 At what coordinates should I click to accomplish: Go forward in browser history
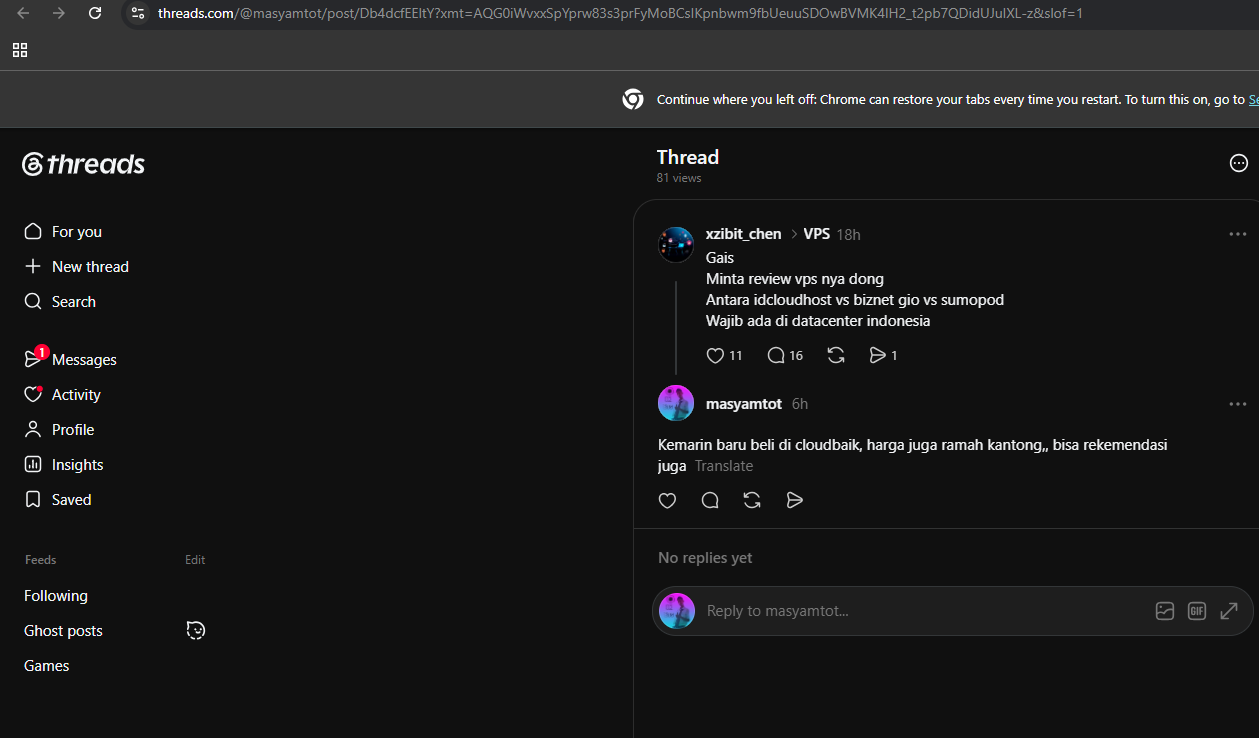click(x=59, y=13)
